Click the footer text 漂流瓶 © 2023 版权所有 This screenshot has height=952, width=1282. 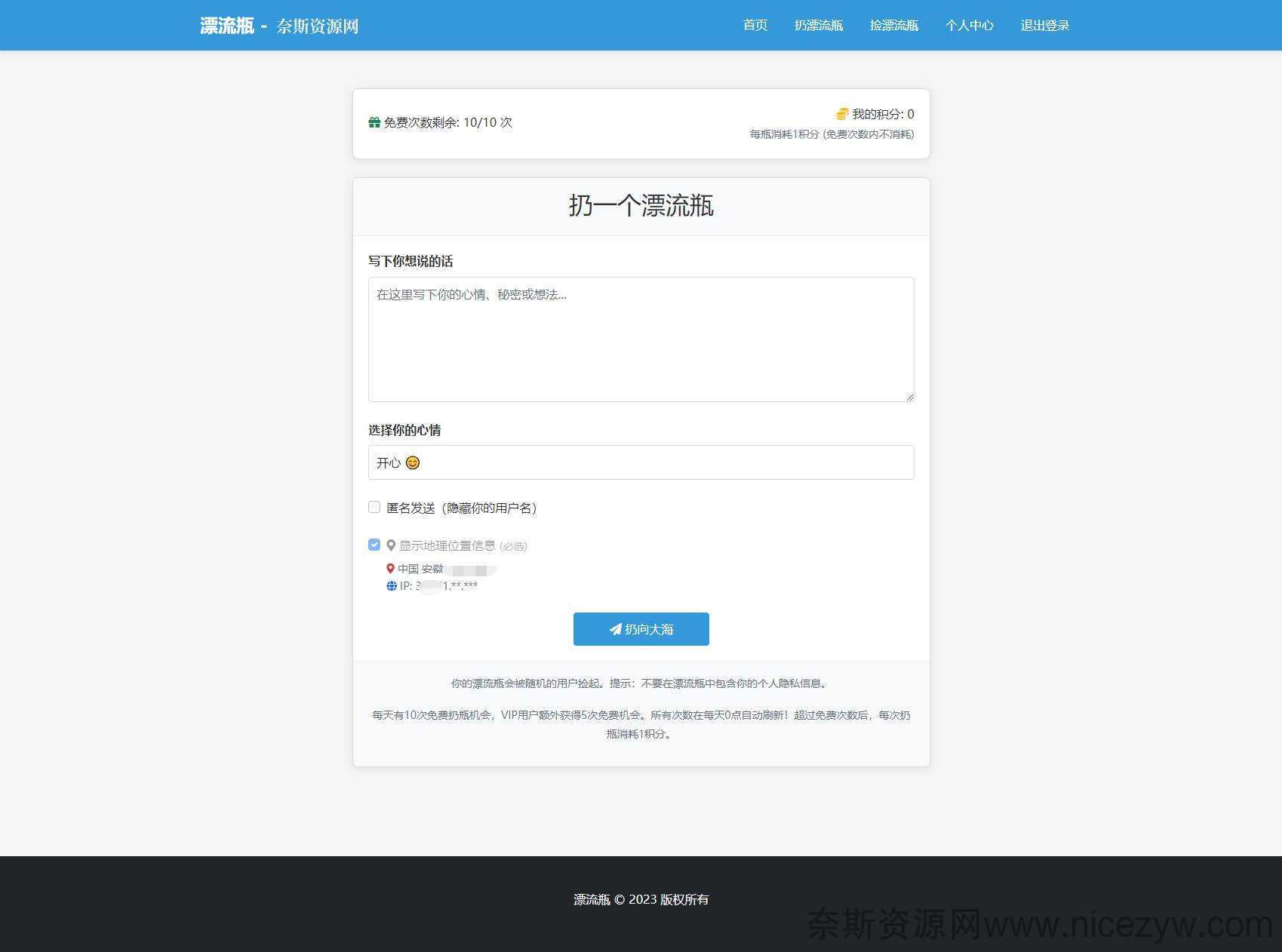641,899
